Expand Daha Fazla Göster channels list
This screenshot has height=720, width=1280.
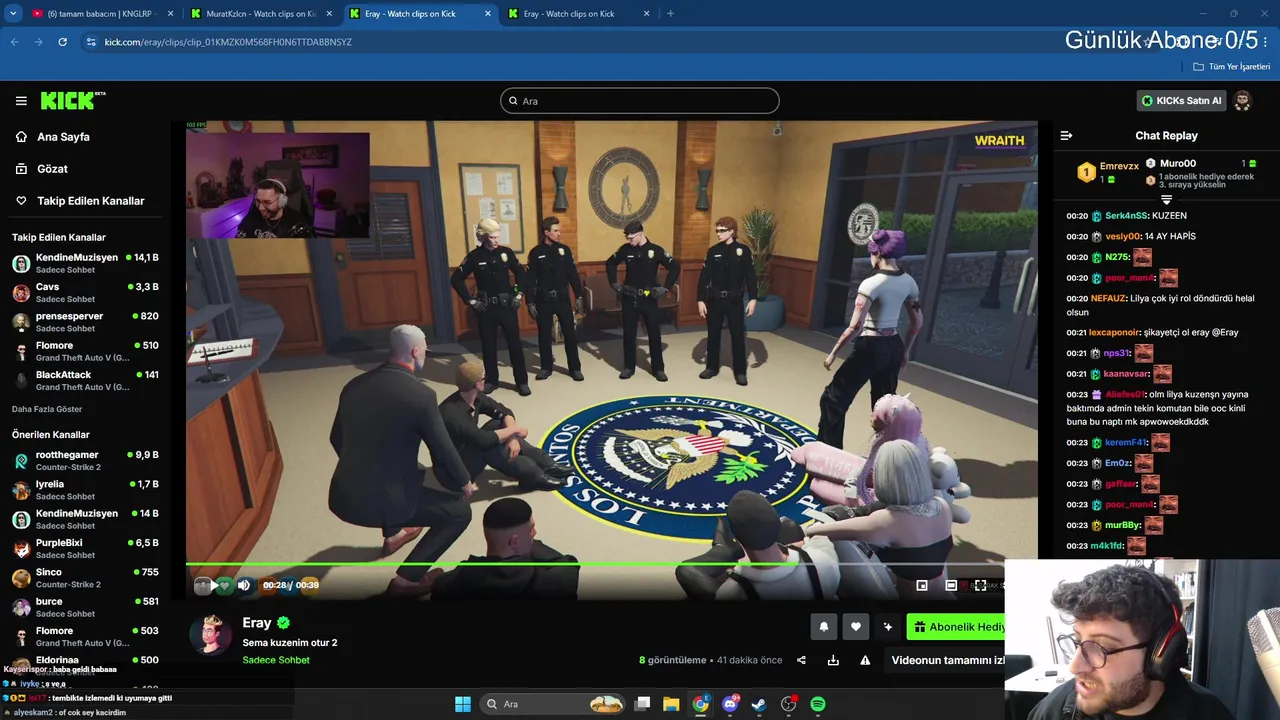pyautogui.click(x=47, y=409)
